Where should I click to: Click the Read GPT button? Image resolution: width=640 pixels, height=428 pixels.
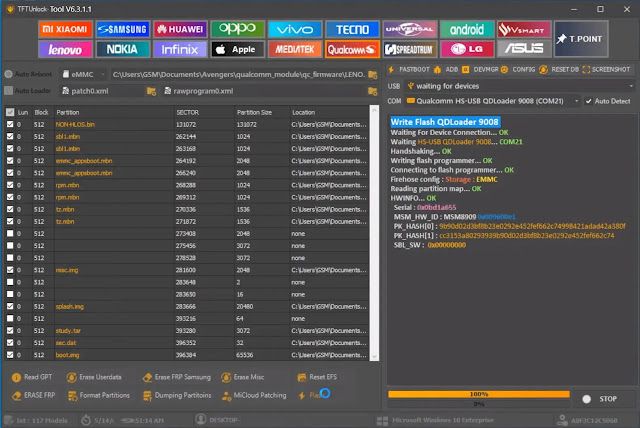point(32,377)
